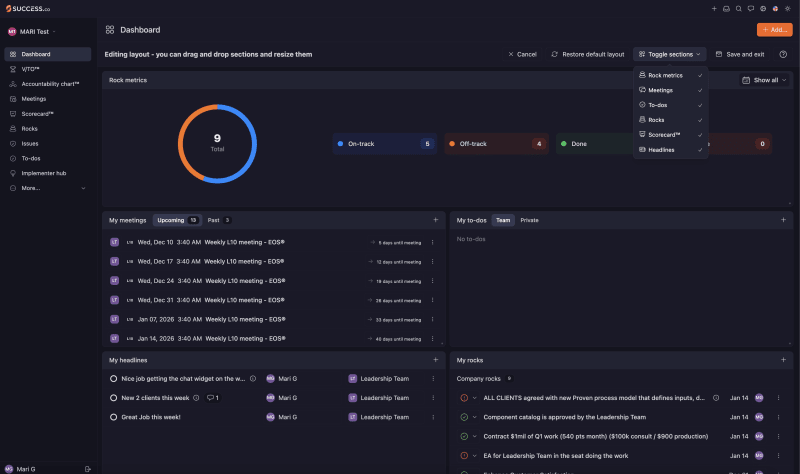Expand the More... sidebar menu

pyautogui.click(x=47, y=188)
